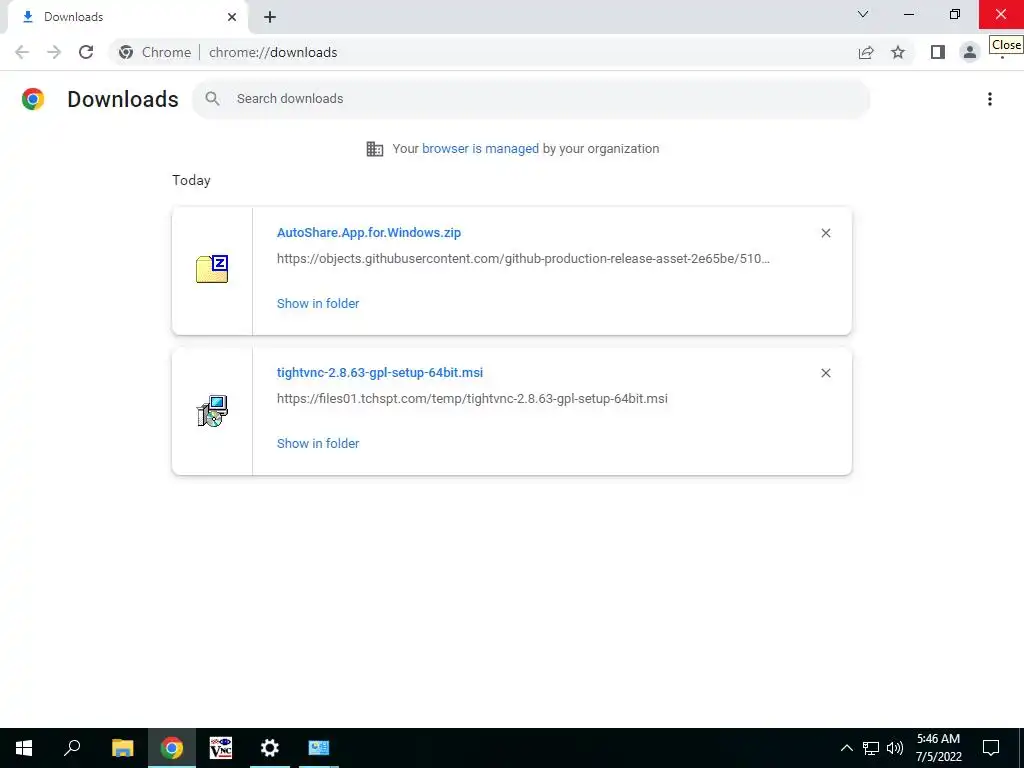
Task: Click the Chrome site info icon in address bar
Action: click(x=126, y=52)
